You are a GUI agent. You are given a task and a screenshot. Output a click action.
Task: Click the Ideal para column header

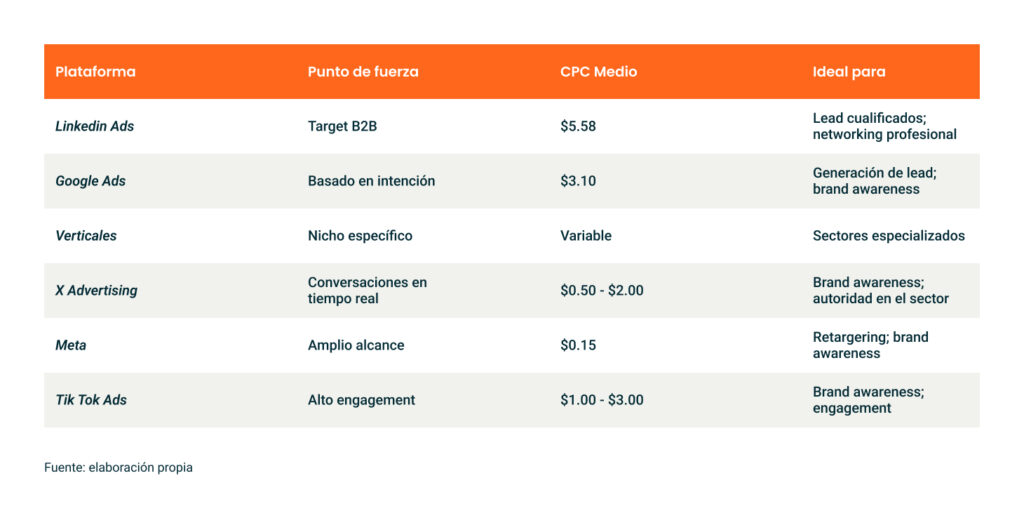(x=848, y=72)
